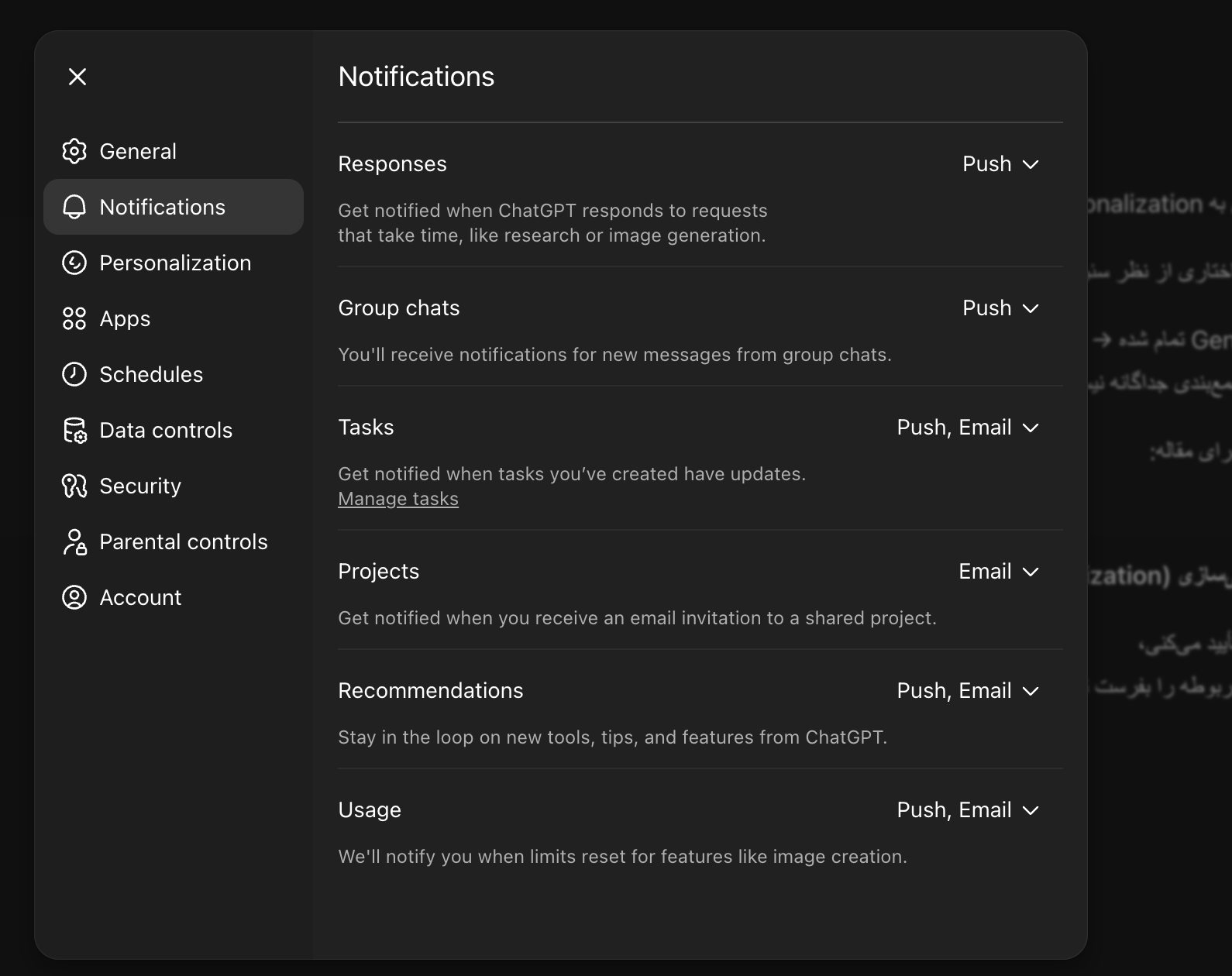Open Parental controls settings
Screen dimensions: 1232x976
click(x=174, y=541)
